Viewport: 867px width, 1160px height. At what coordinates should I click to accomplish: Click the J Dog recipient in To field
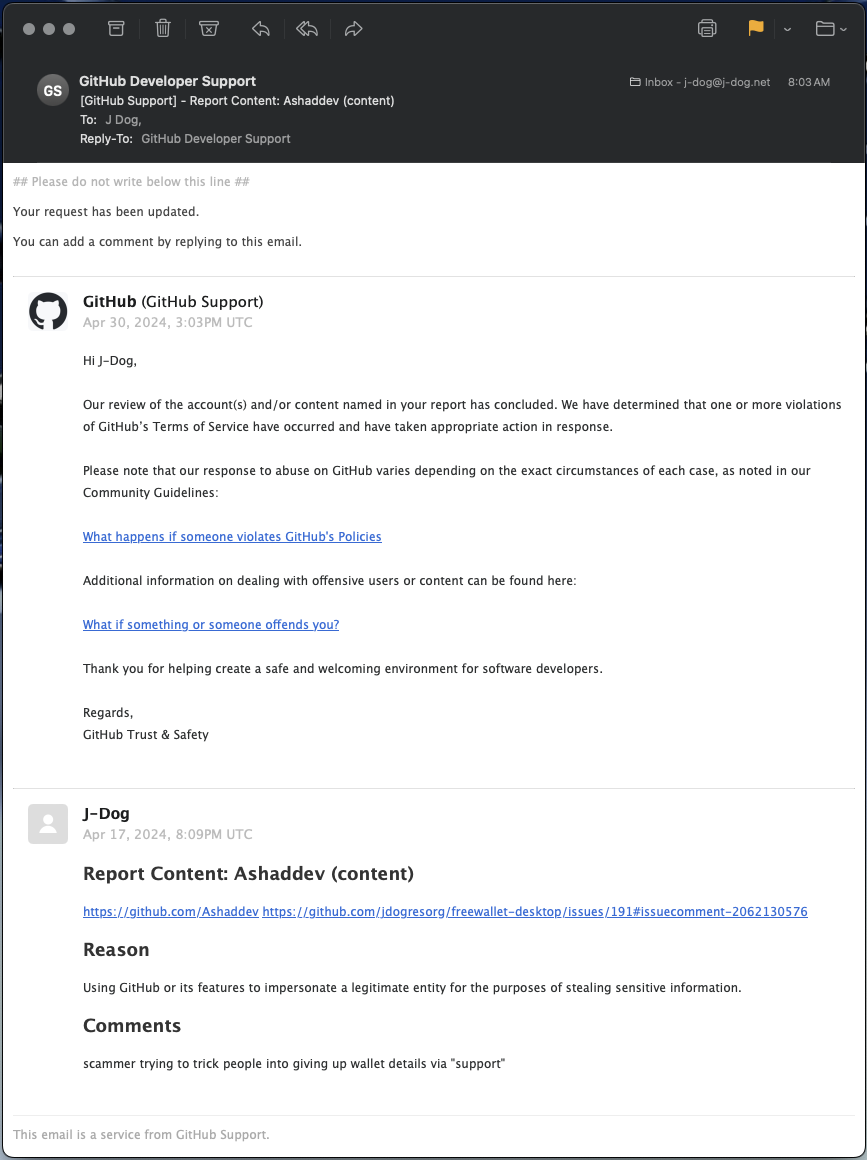[123, 120]
